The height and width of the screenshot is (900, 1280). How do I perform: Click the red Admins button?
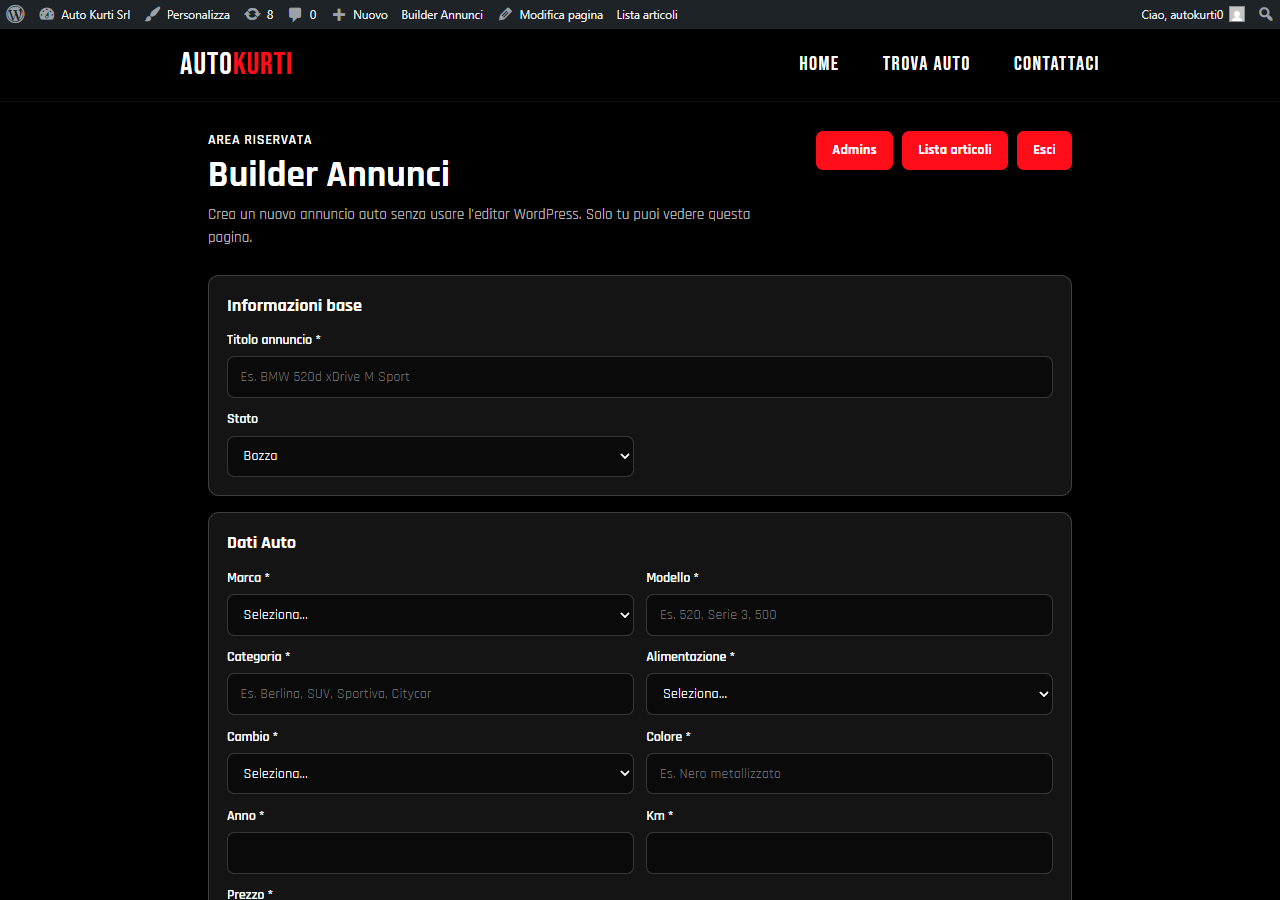coord(854,150)
